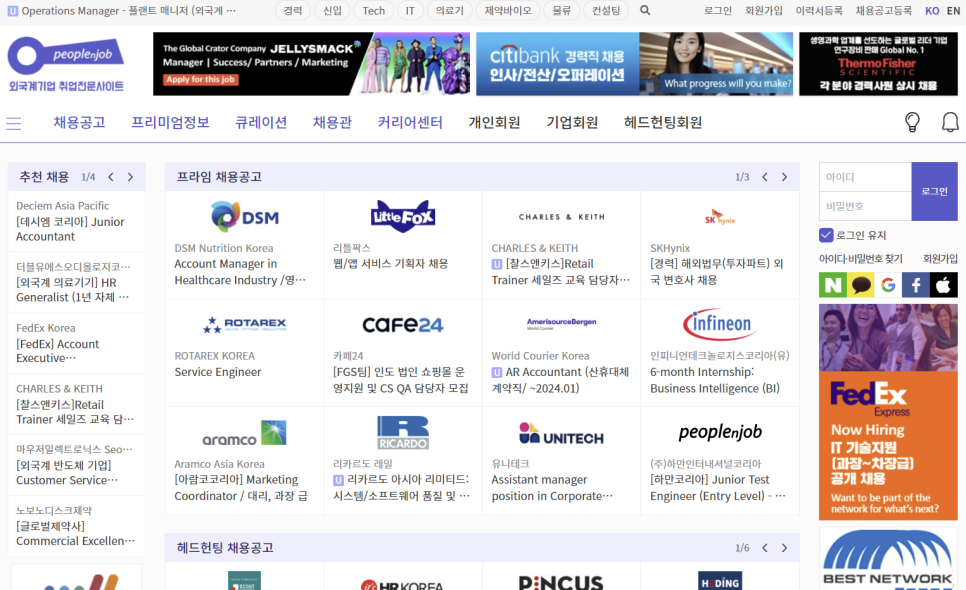966x590 pixels.
Task: Open the 큐레이션 menu
Action: click(261, 122)
